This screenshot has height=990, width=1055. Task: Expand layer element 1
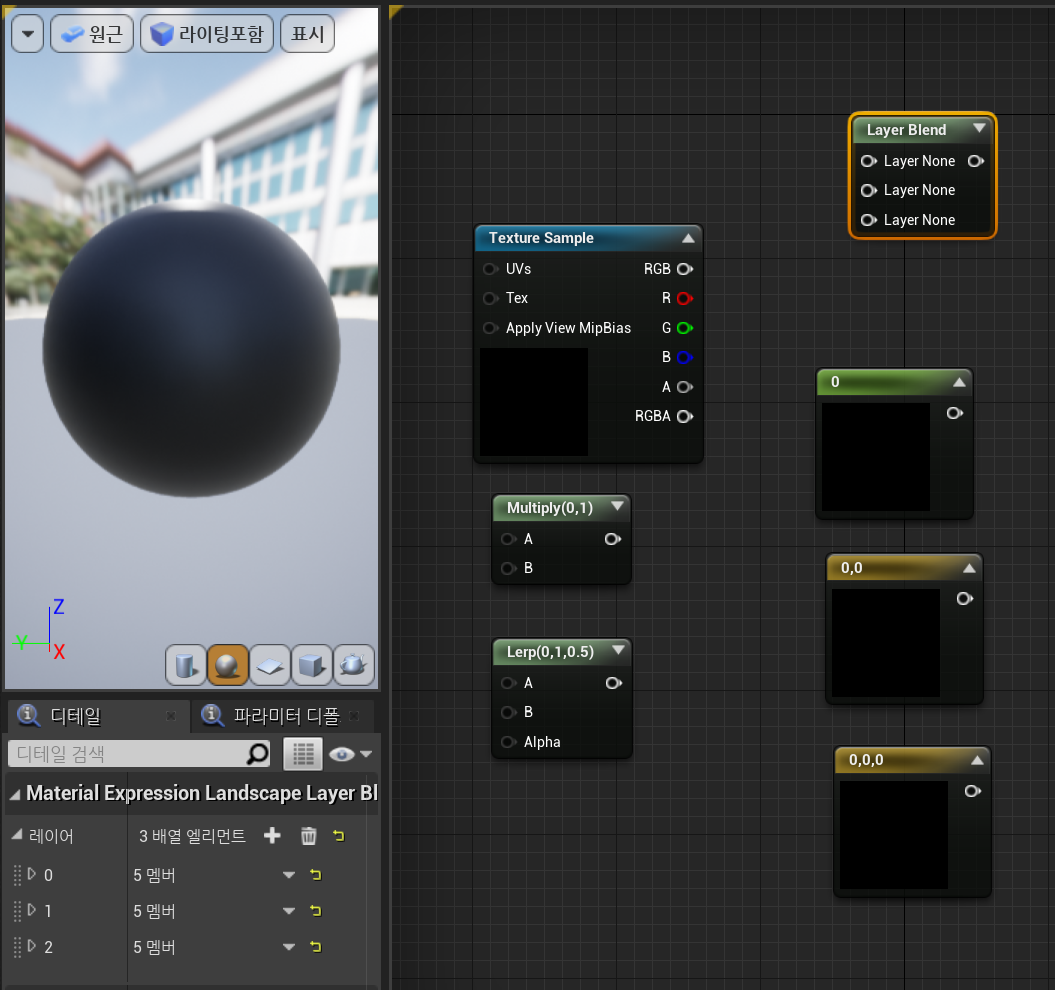(32, 910)
